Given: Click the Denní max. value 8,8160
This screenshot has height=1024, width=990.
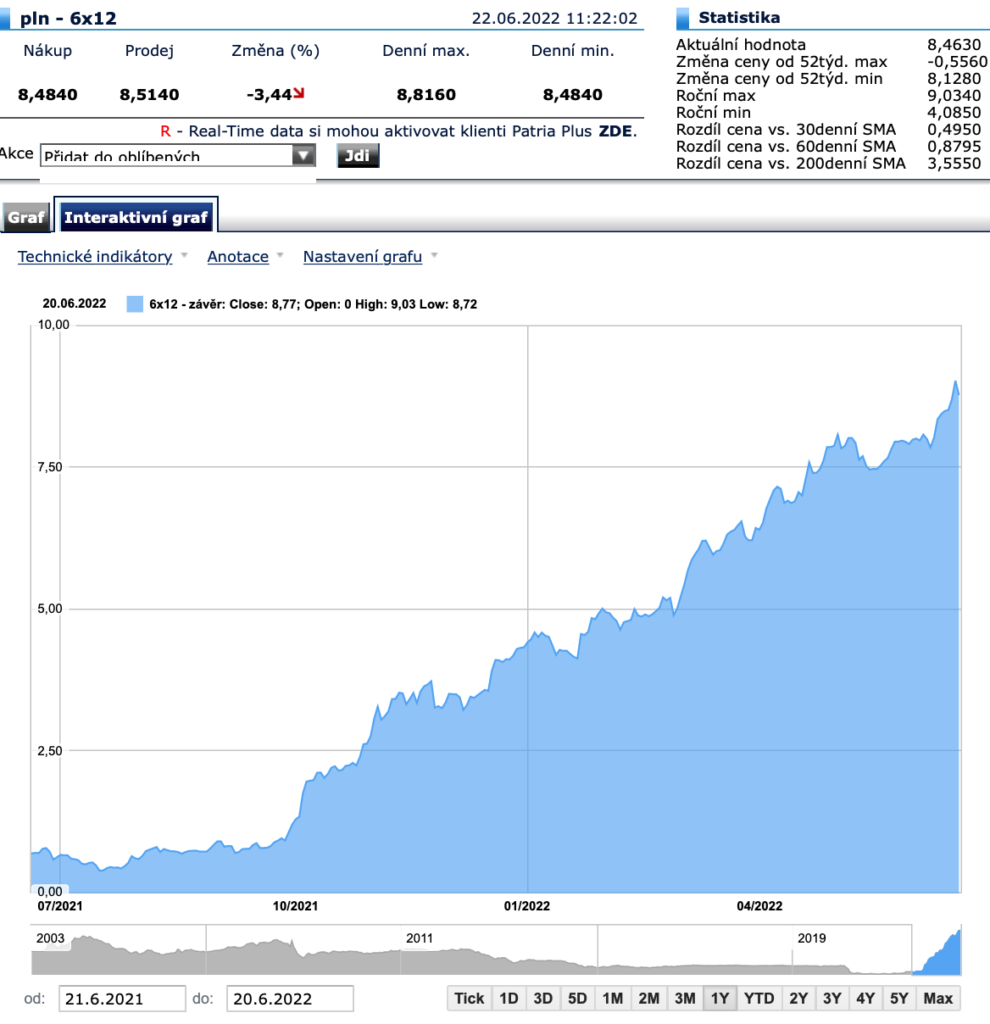Looking at the screenshot, I should (x=426, y=95).
